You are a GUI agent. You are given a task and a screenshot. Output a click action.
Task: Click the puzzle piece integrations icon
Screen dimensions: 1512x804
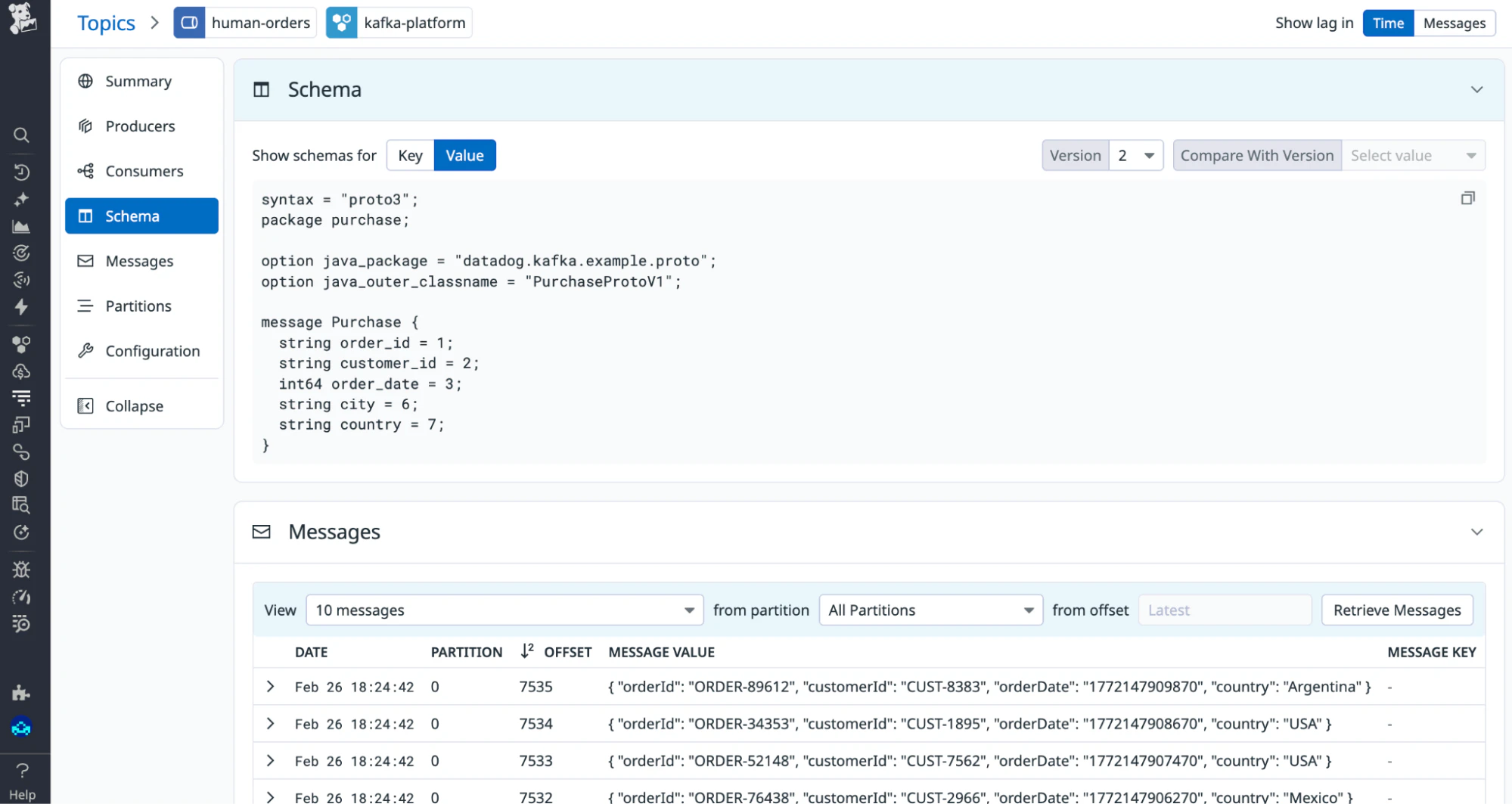(21, 693)
